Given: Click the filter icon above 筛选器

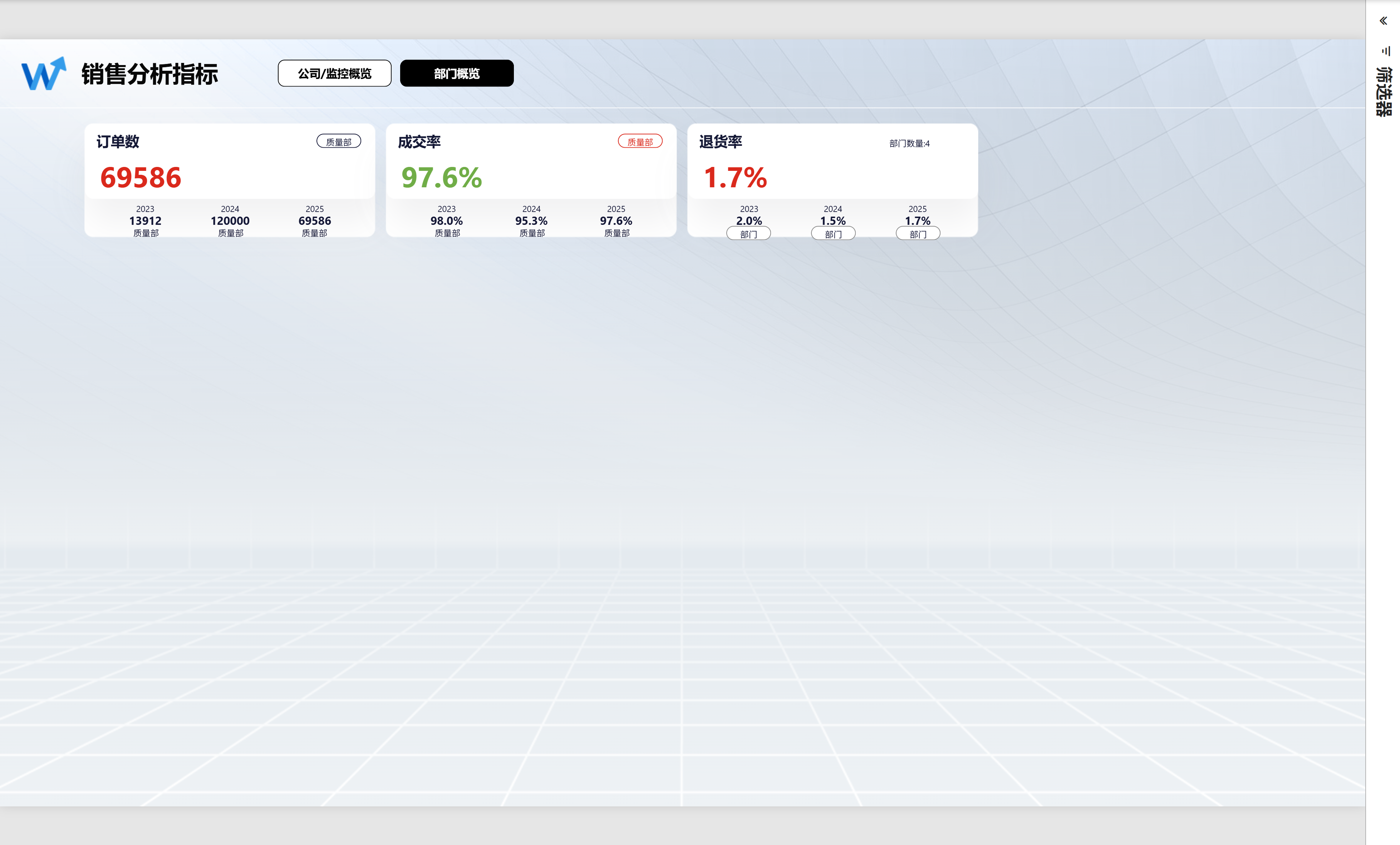Looking at the screenshot, I should [x=1386, y=51].
